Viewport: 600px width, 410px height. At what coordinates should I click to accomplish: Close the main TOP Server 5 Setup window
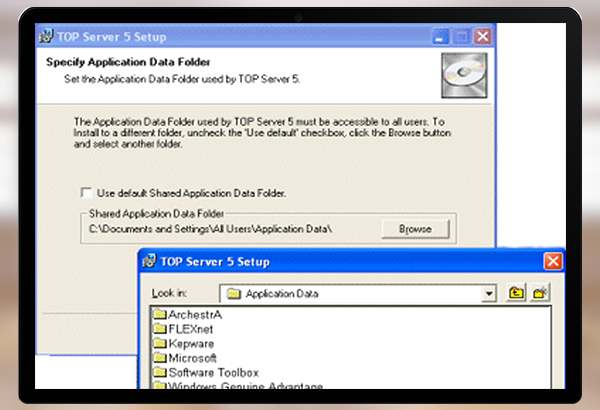(483, 38)
